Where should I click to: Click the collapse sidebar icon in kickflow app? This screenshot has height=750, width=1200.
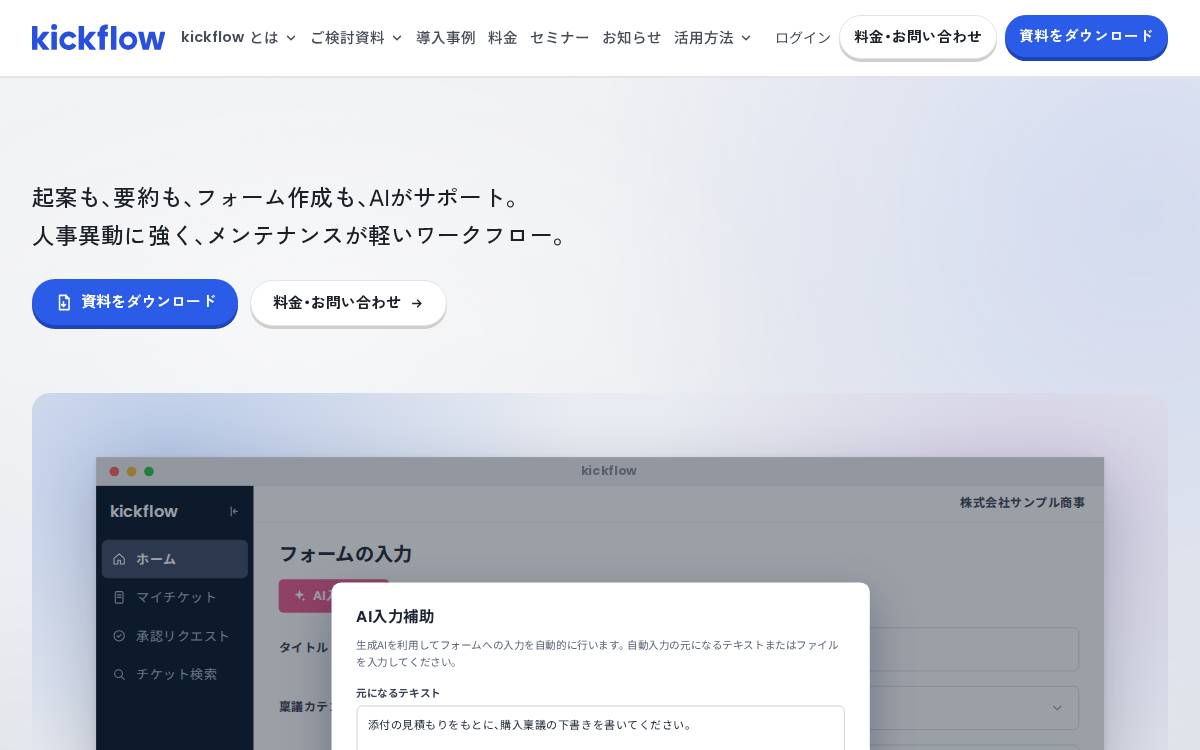tap(234, 511)
